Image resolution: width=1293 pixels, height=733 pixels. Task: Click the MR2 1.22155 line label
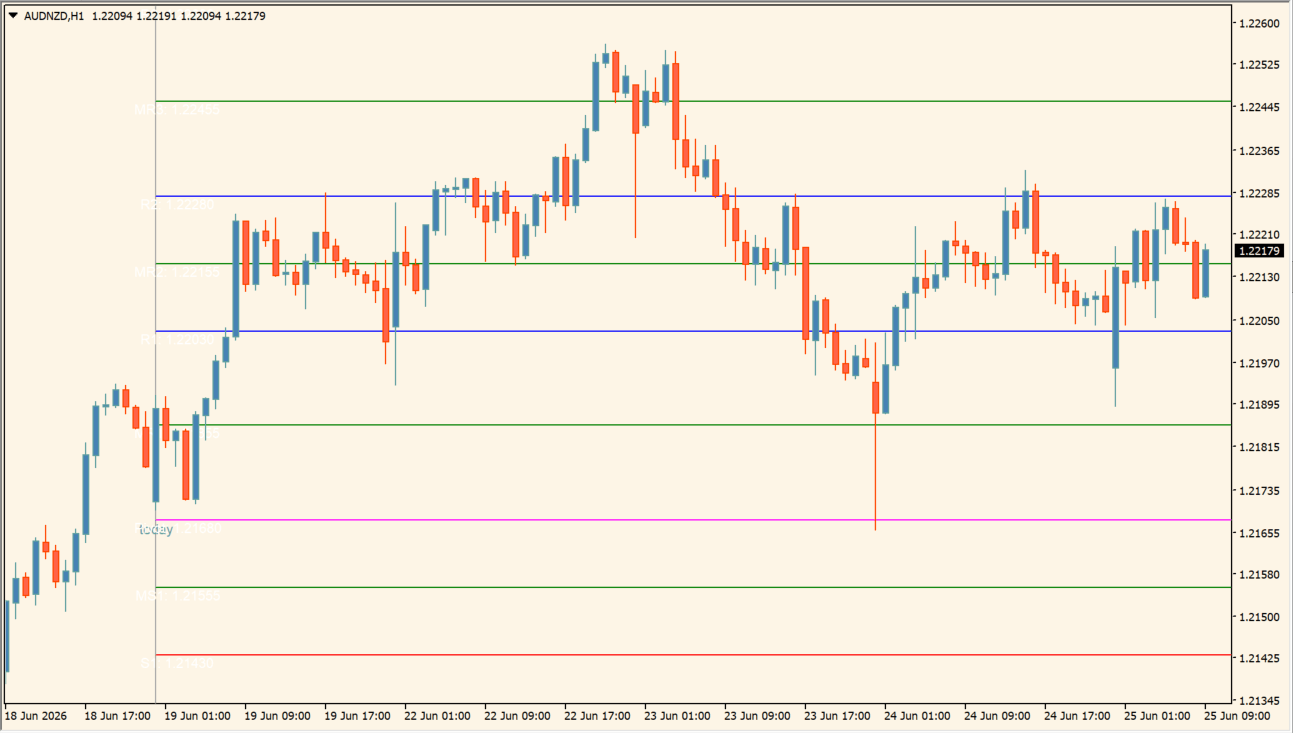click(177, 272)
